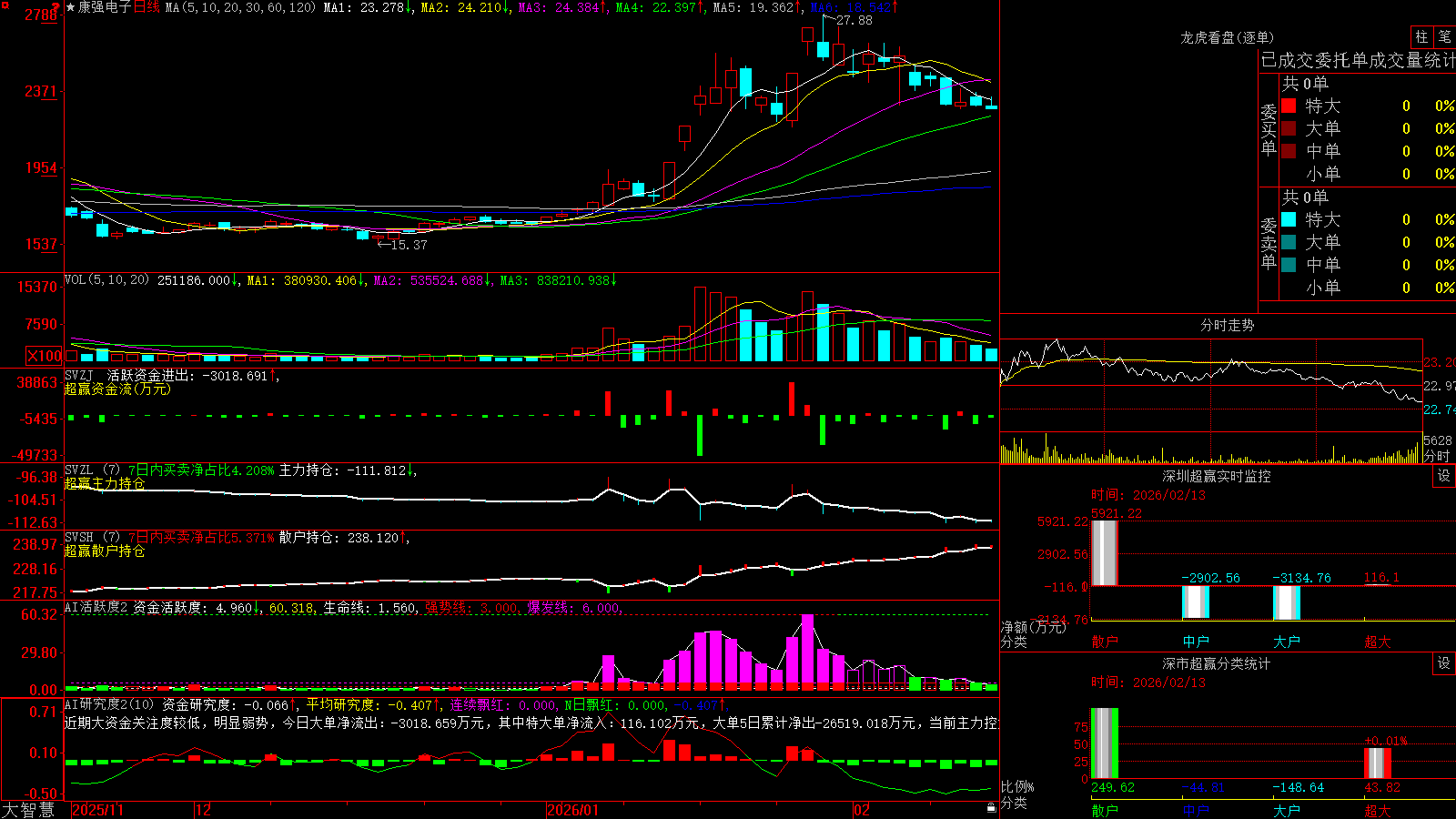Click the 龙虎看盘(逐单) panel title
The width and height of the screenshot is (1456, 819).
point(1227,37)
